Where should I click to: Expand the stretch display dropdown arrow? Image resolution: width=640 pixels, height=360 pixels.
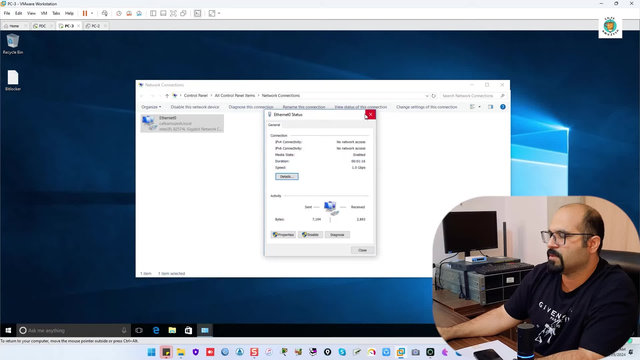219,13
